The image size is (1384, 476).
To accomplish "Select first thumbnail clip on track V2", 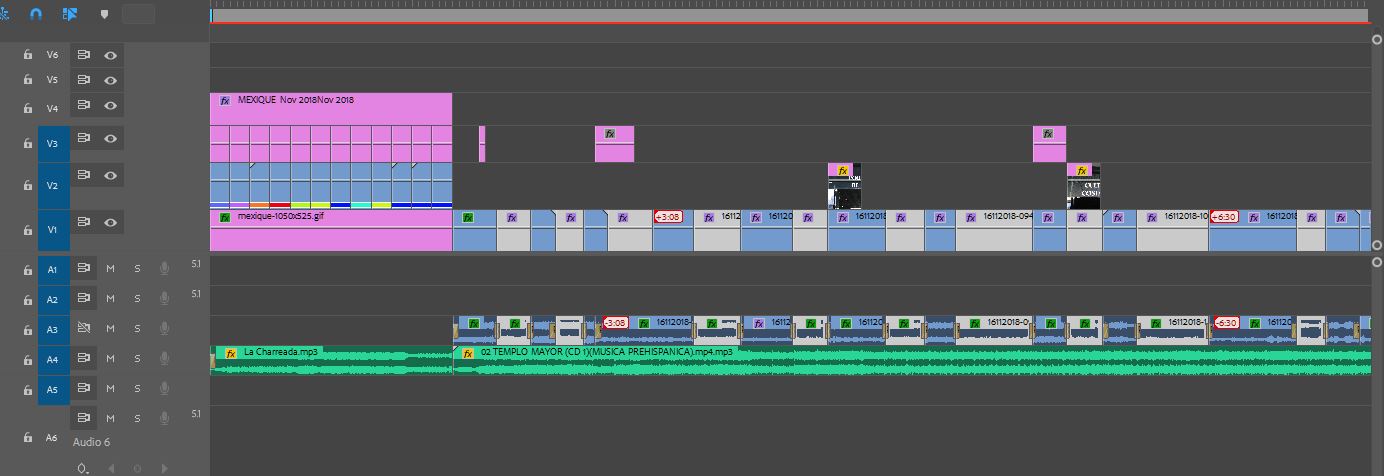I will [844, 186].
